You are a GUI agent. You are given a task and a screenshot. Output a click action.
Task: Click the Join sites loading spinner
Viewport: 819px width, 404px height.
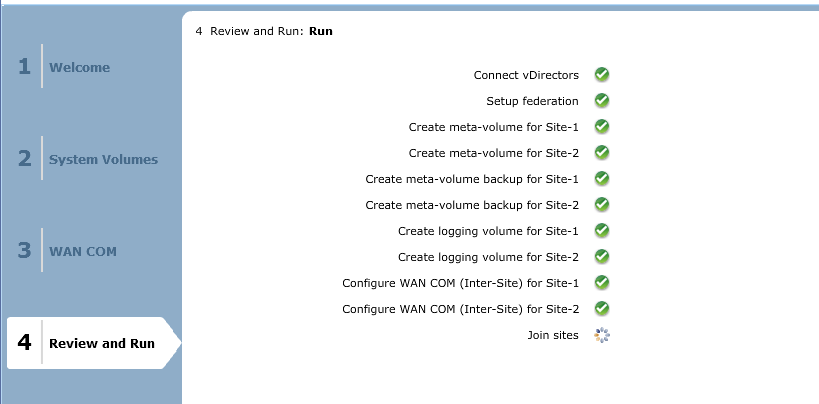pos(602,335)
